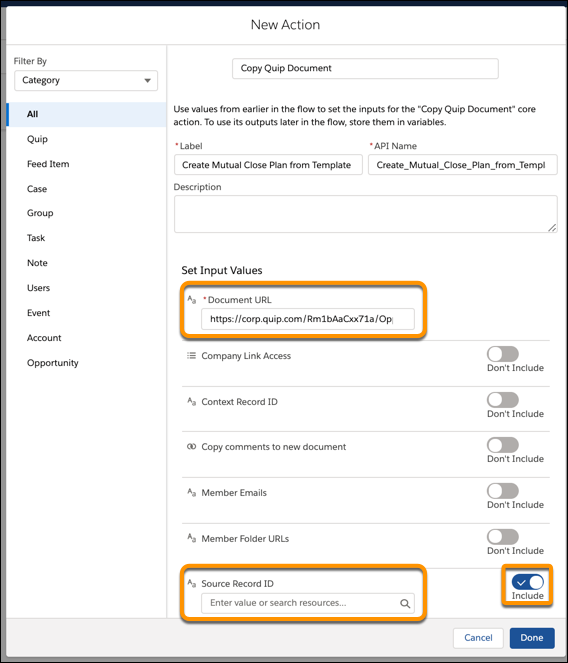Toggle Member Emails include switch
This screenshot has width=568, height=663.
502,491
